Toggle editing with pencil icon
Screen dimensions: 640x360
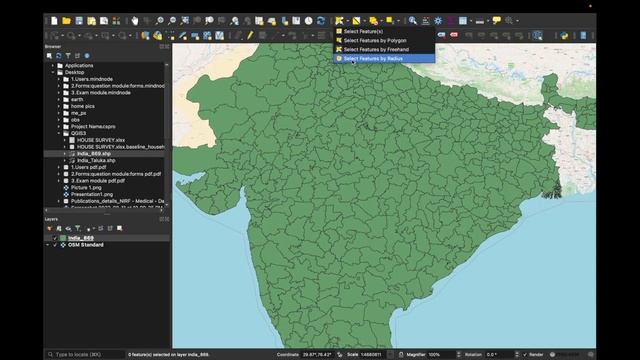point(250,36)
